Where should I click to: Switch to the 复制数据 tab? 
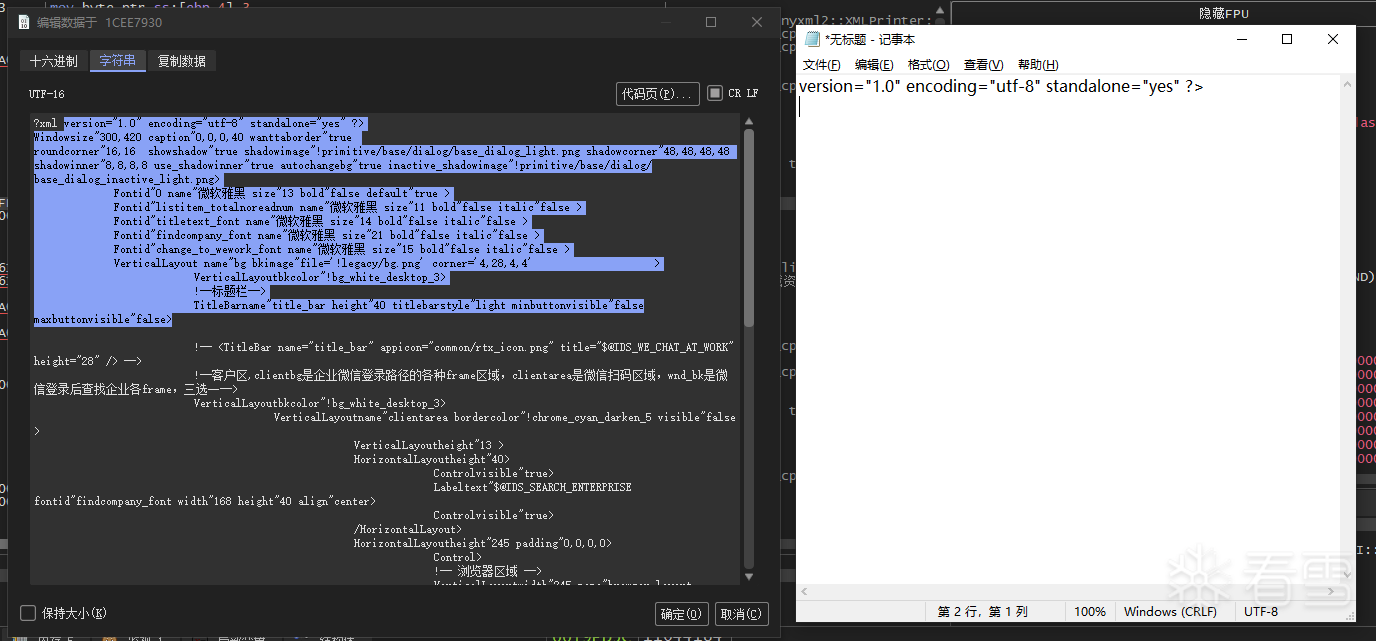[182, 61]
